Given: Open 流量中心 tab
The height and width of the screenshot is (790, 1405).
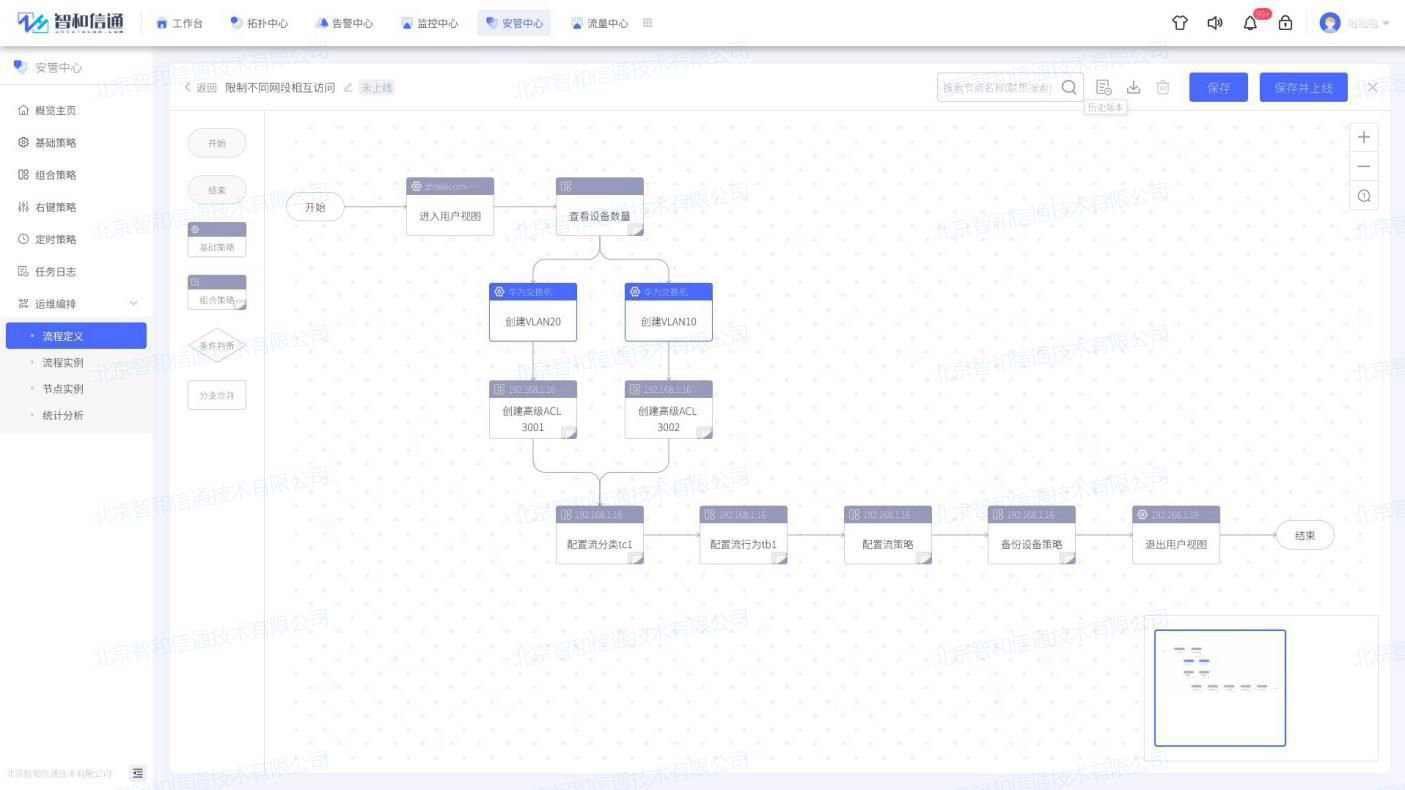Looking at the screenshot, I should point(600,23).
